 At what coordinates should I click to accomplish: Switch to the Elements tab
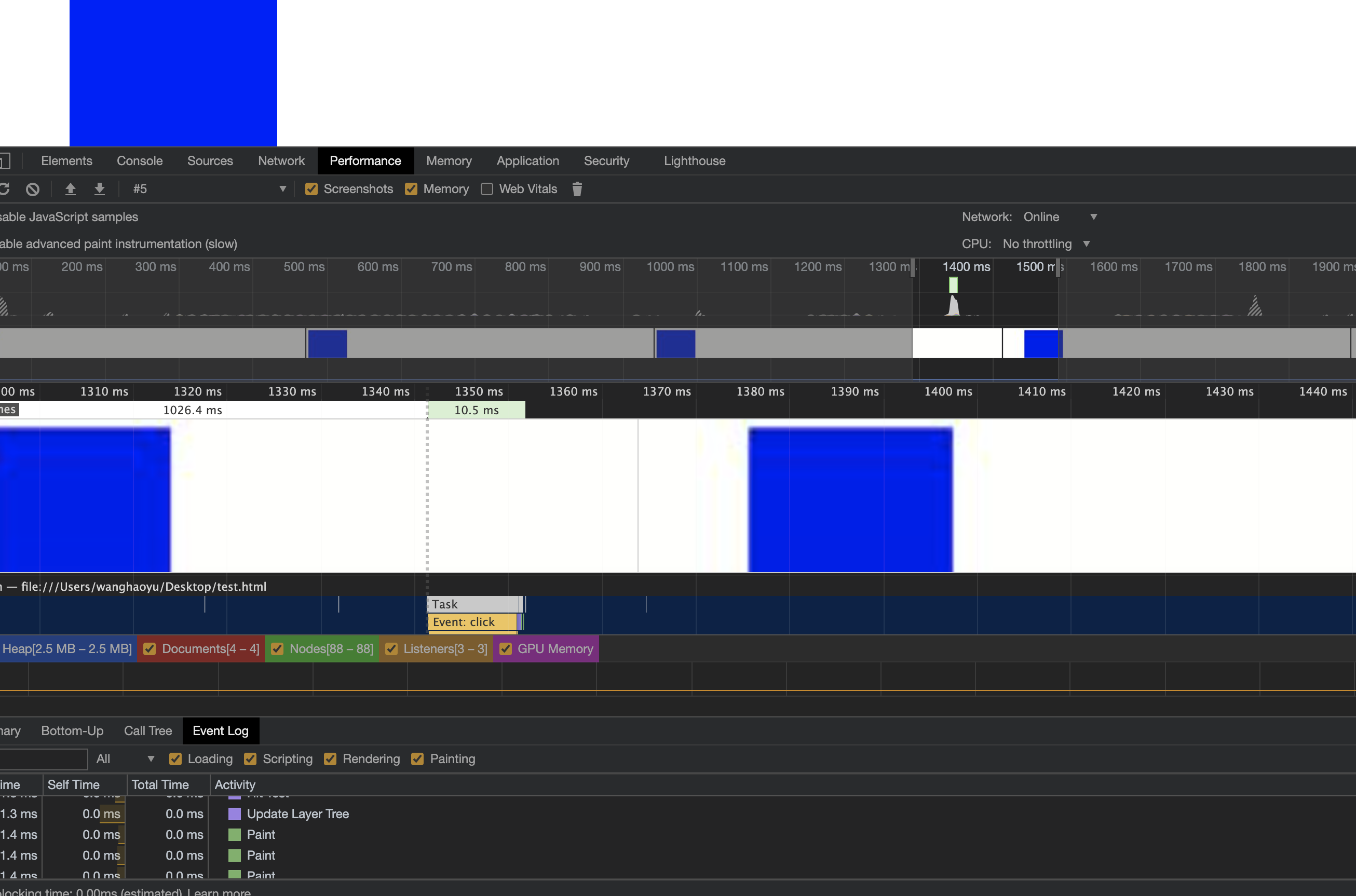click(x=66, y=161)
